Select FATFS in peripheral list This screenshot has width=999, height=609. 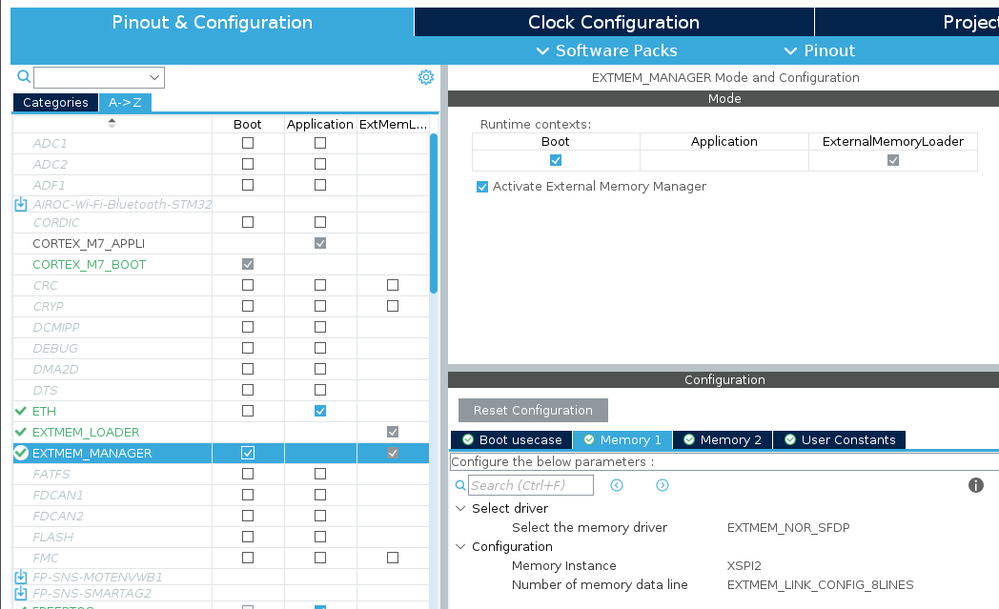(51, 474)
